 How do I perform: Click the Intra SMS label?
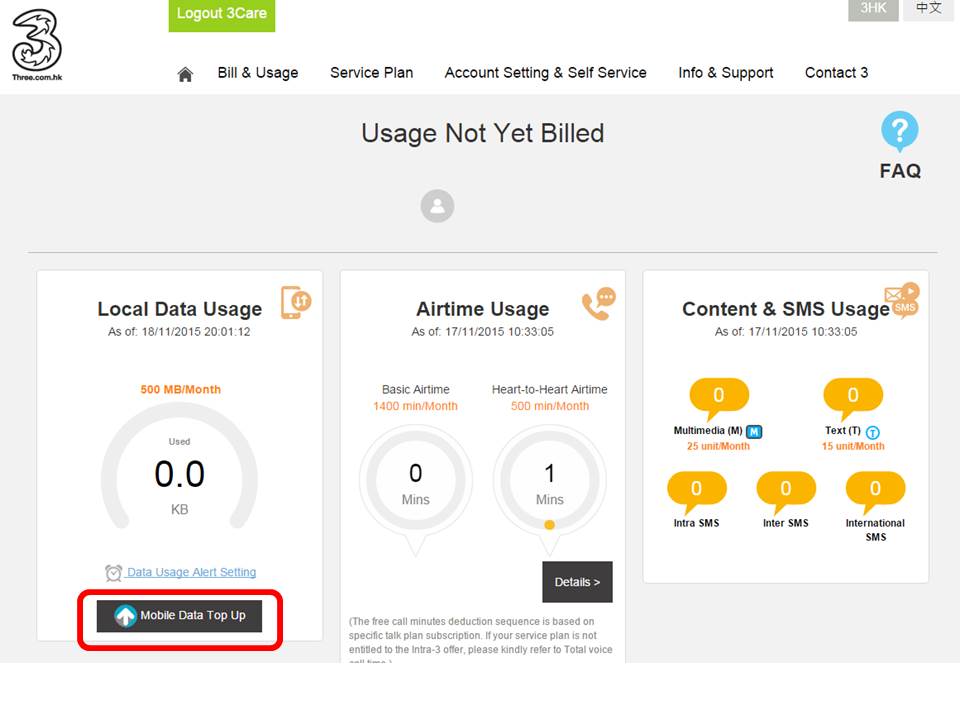(696, 523)
